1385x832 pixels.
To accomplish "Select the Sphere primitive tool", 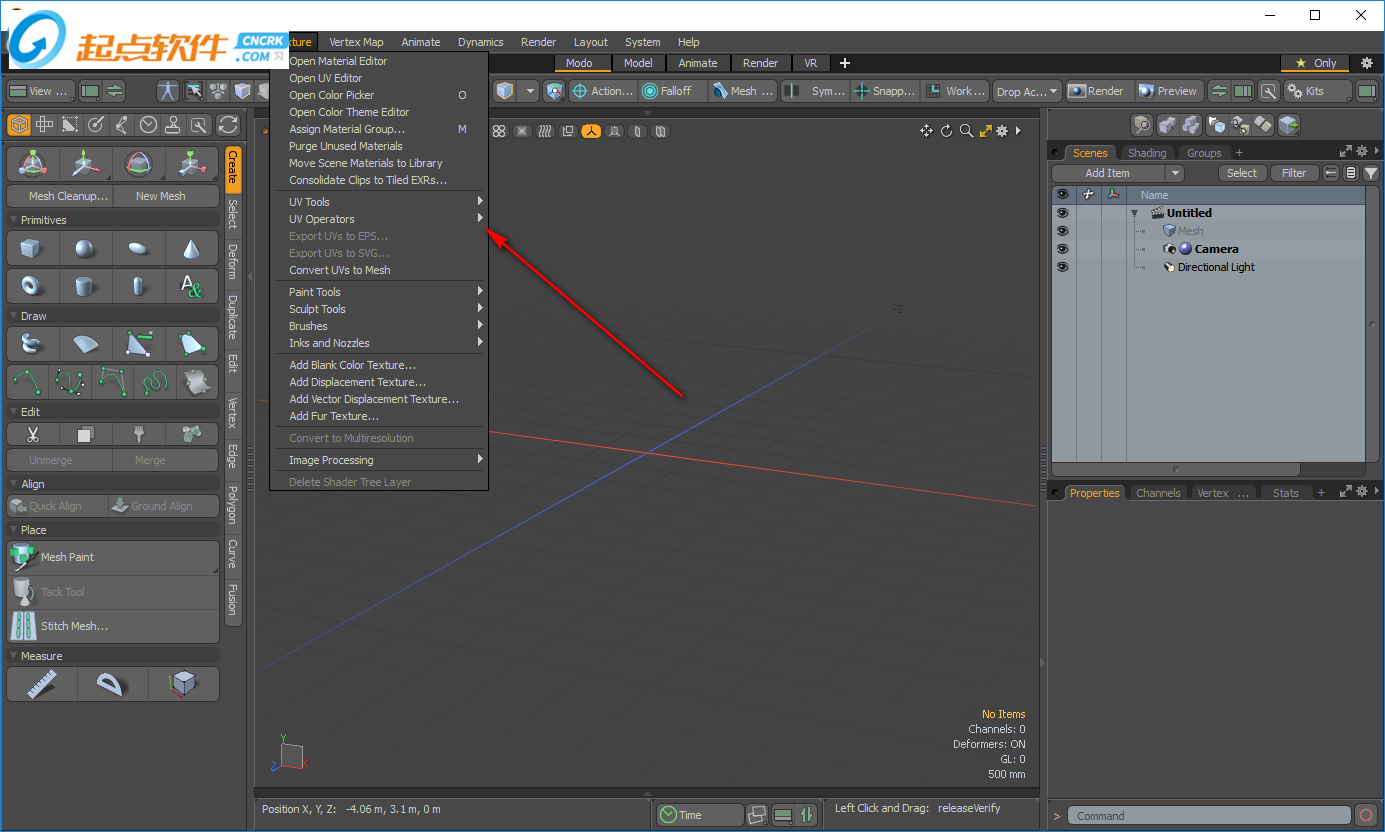I will (x=85, y=249).
